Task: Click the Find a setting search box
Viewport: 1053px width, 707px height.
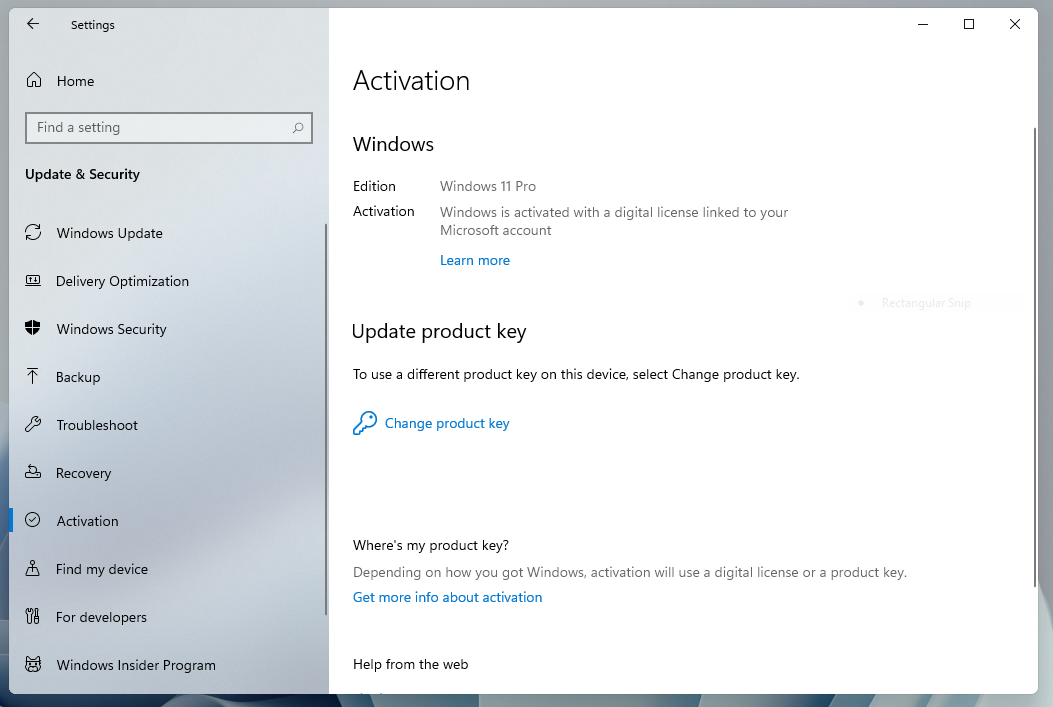Action: [x=169, y=128]
